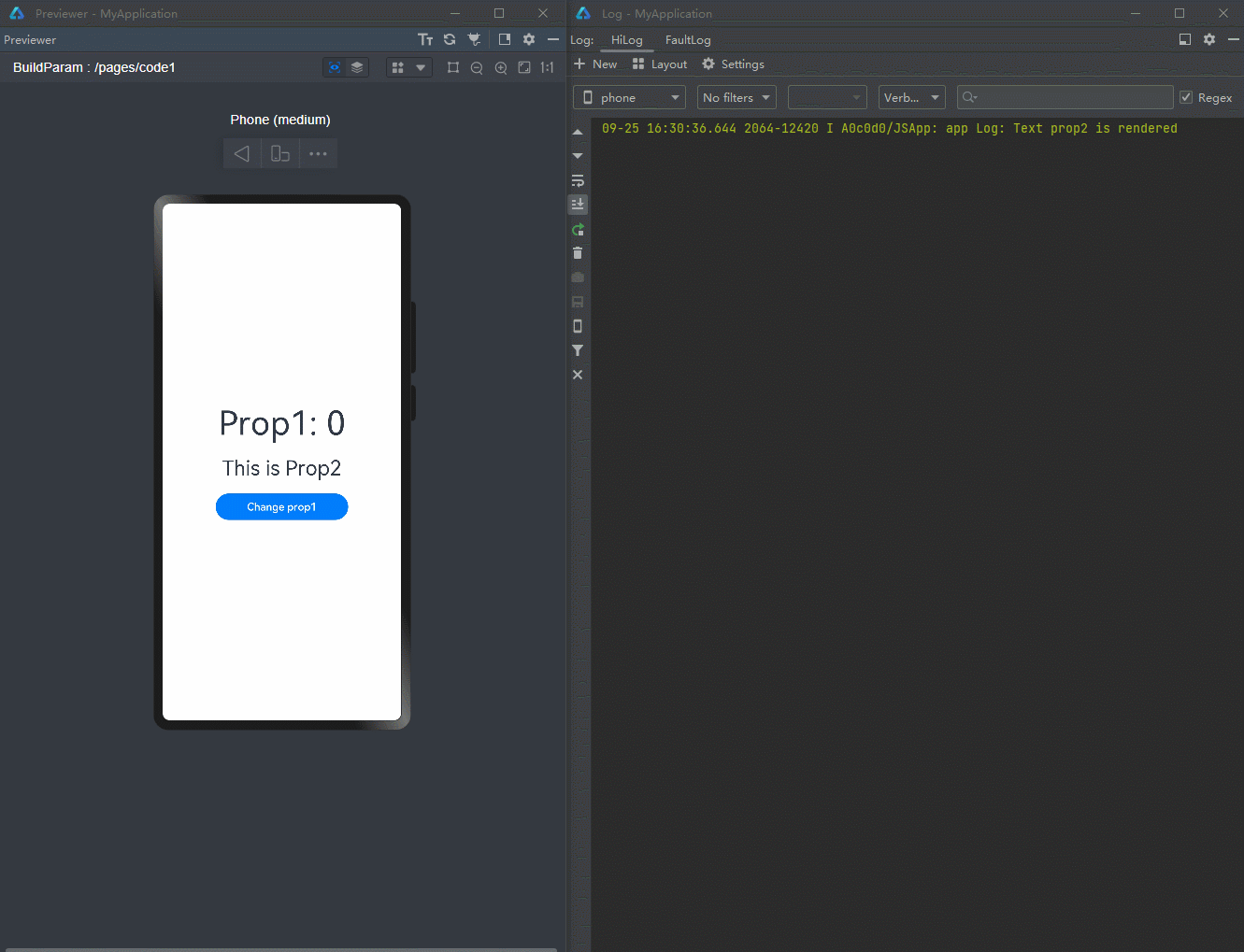The image size is (1244, 952).
Task: Open the phone device dropdown
Action: tap(629, 97)
